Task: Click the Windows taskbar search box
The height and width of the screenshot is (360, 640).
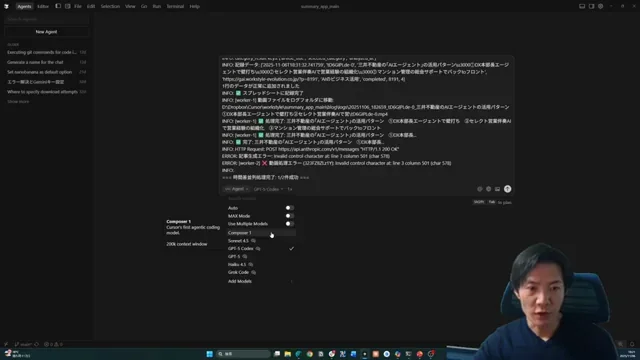Action: coord(243,354)
